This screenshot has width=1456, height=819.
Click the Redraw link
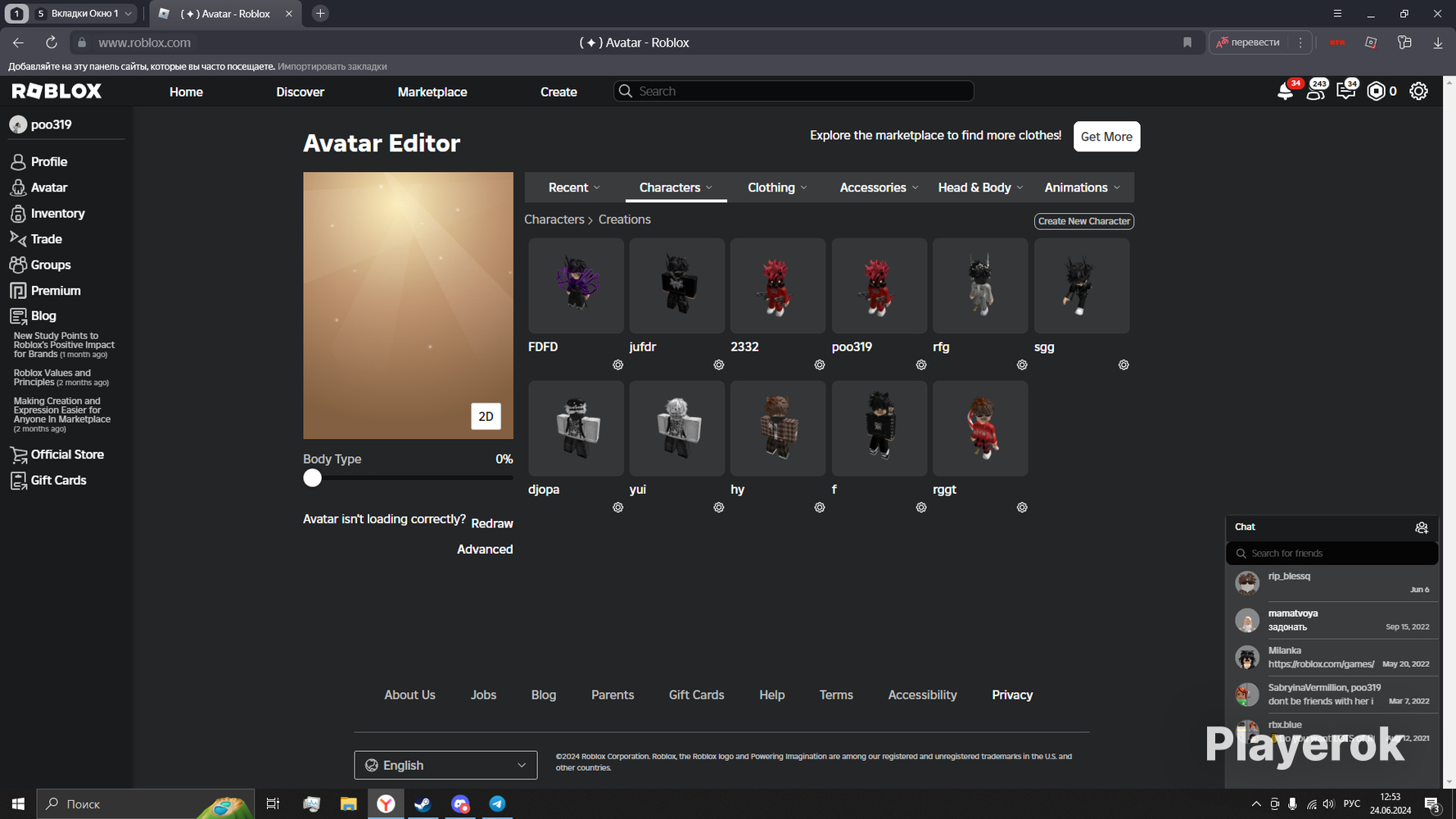[492, 523]
